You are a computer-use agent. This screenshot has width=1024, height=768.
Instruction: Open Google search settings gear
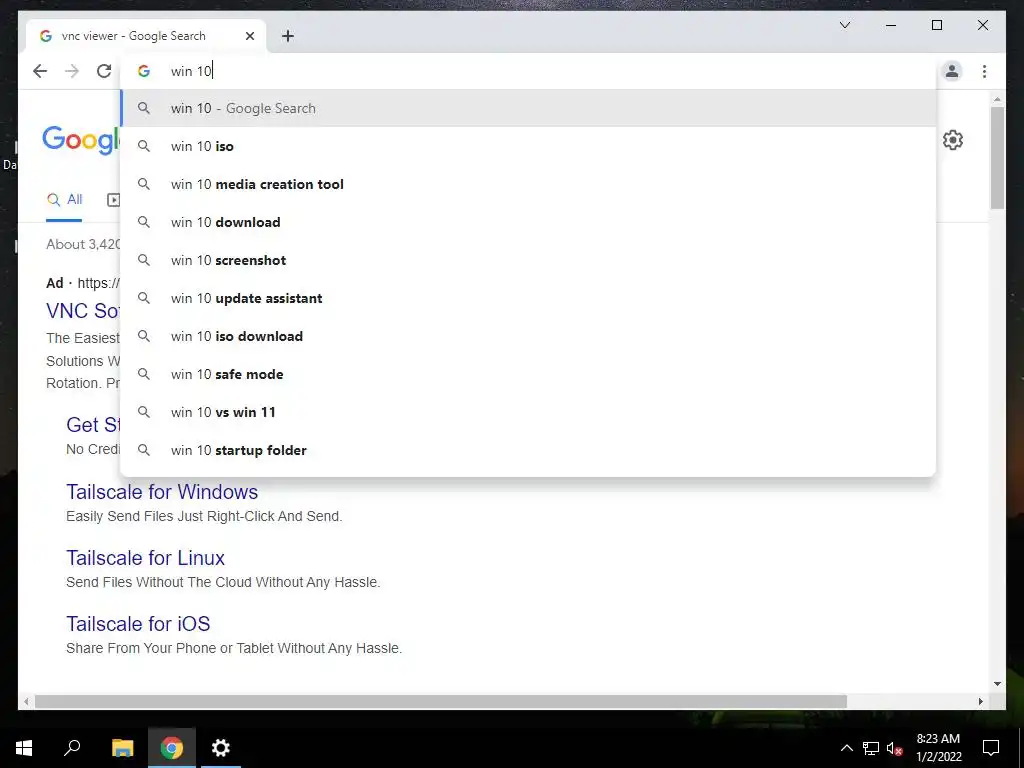pyautogui.click(x=953, y=140)
